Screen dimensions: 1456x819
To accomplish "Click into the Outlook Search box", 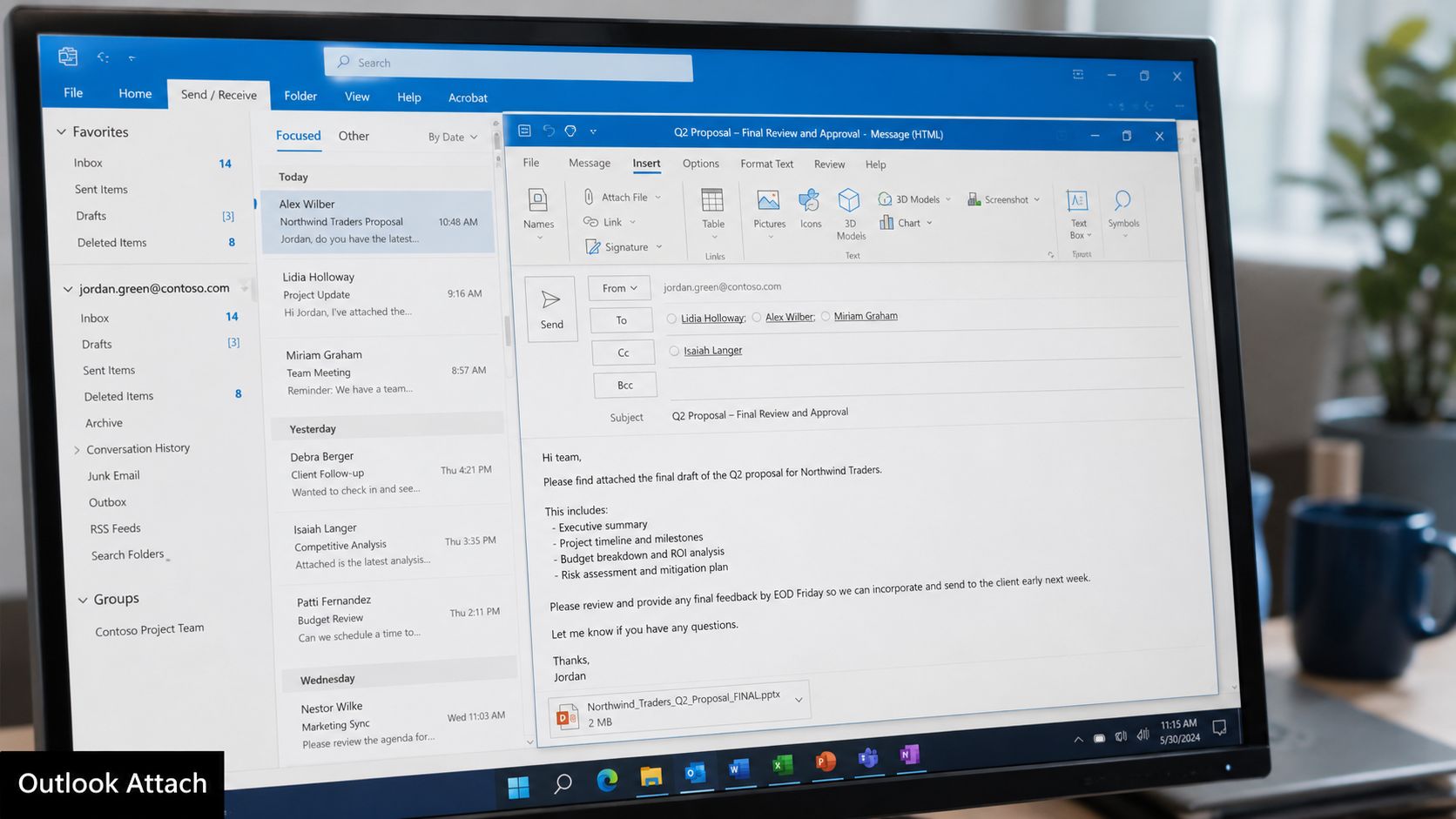I will [509, 63].
